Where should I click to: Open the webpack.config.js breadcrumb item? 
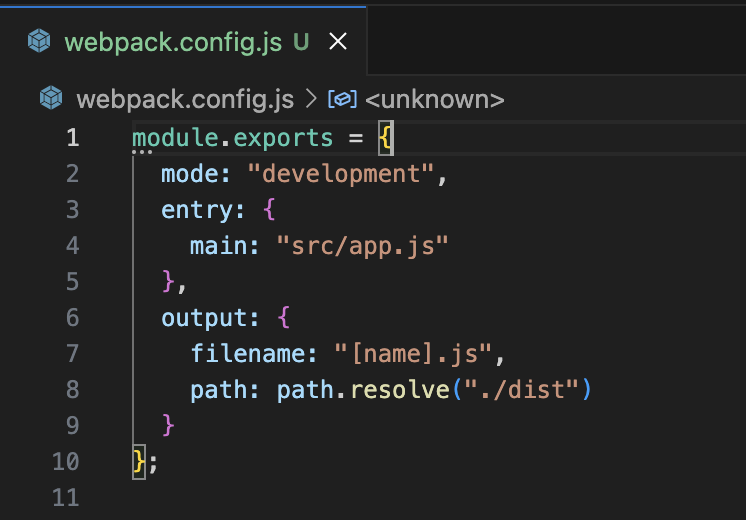tap(185, 99)
